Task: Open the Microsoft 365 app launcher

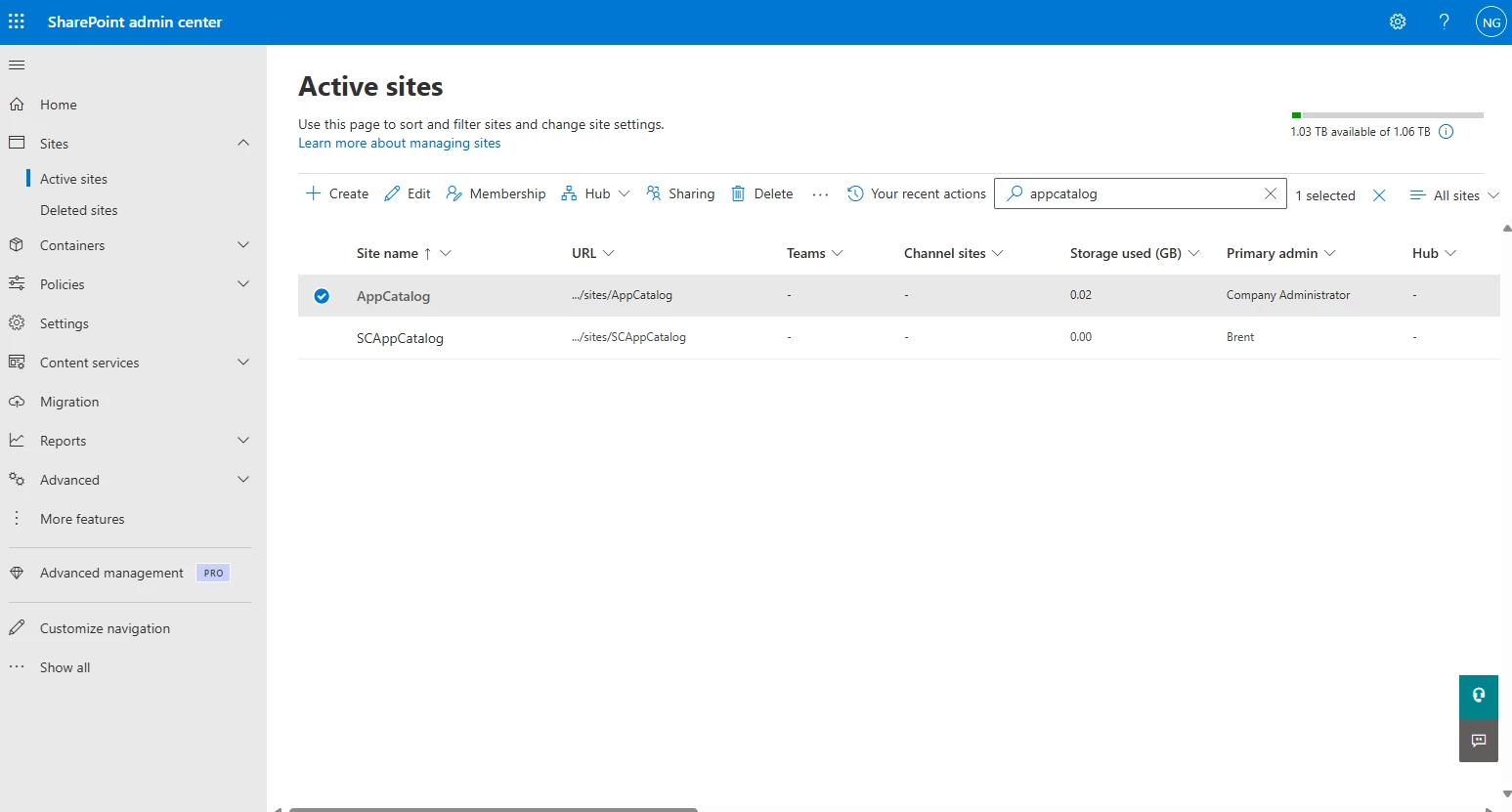Action: pos(17,21)
